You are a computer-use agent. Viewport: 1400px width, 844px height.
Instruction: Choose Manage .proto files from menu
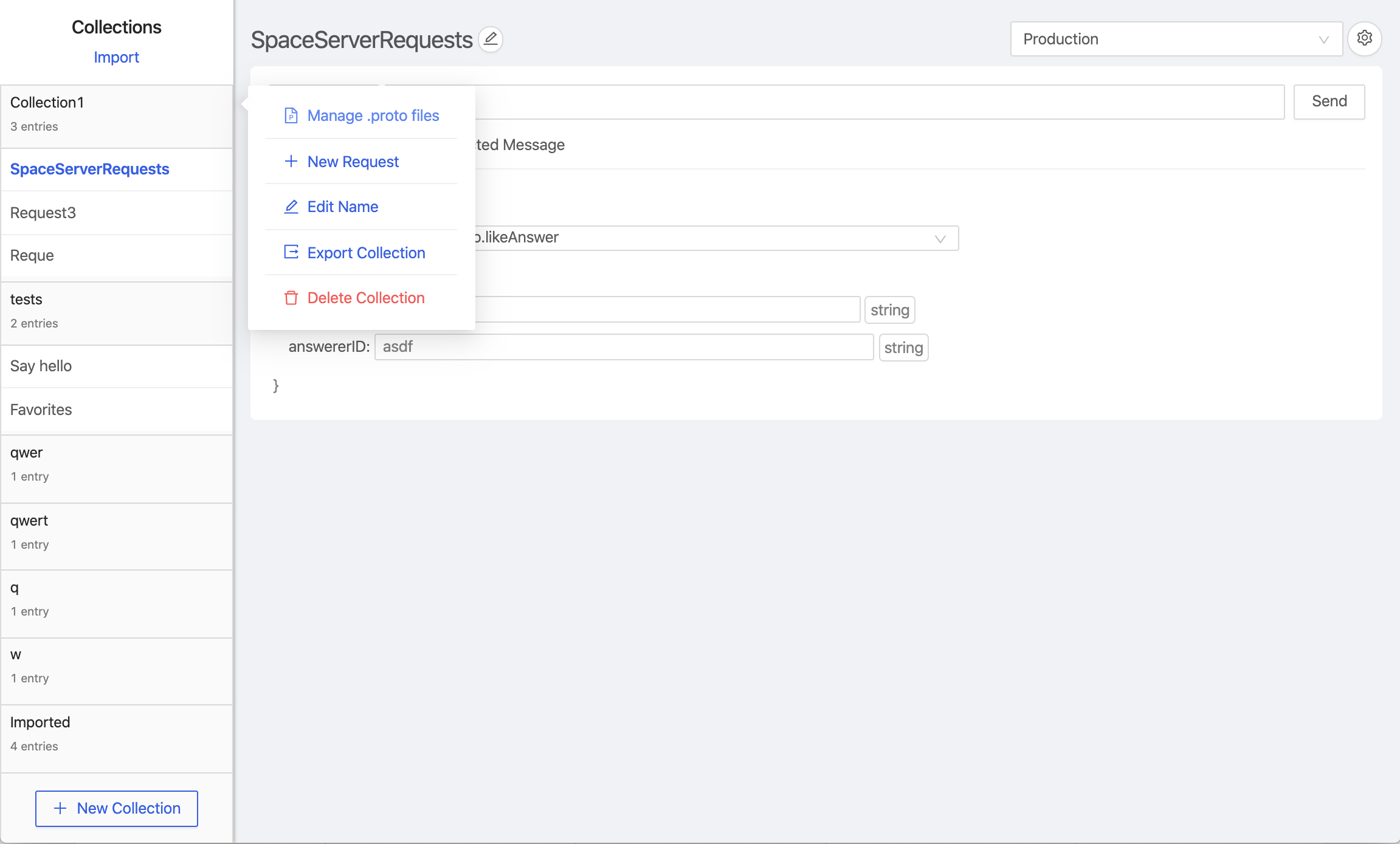(x=373, y=115)
